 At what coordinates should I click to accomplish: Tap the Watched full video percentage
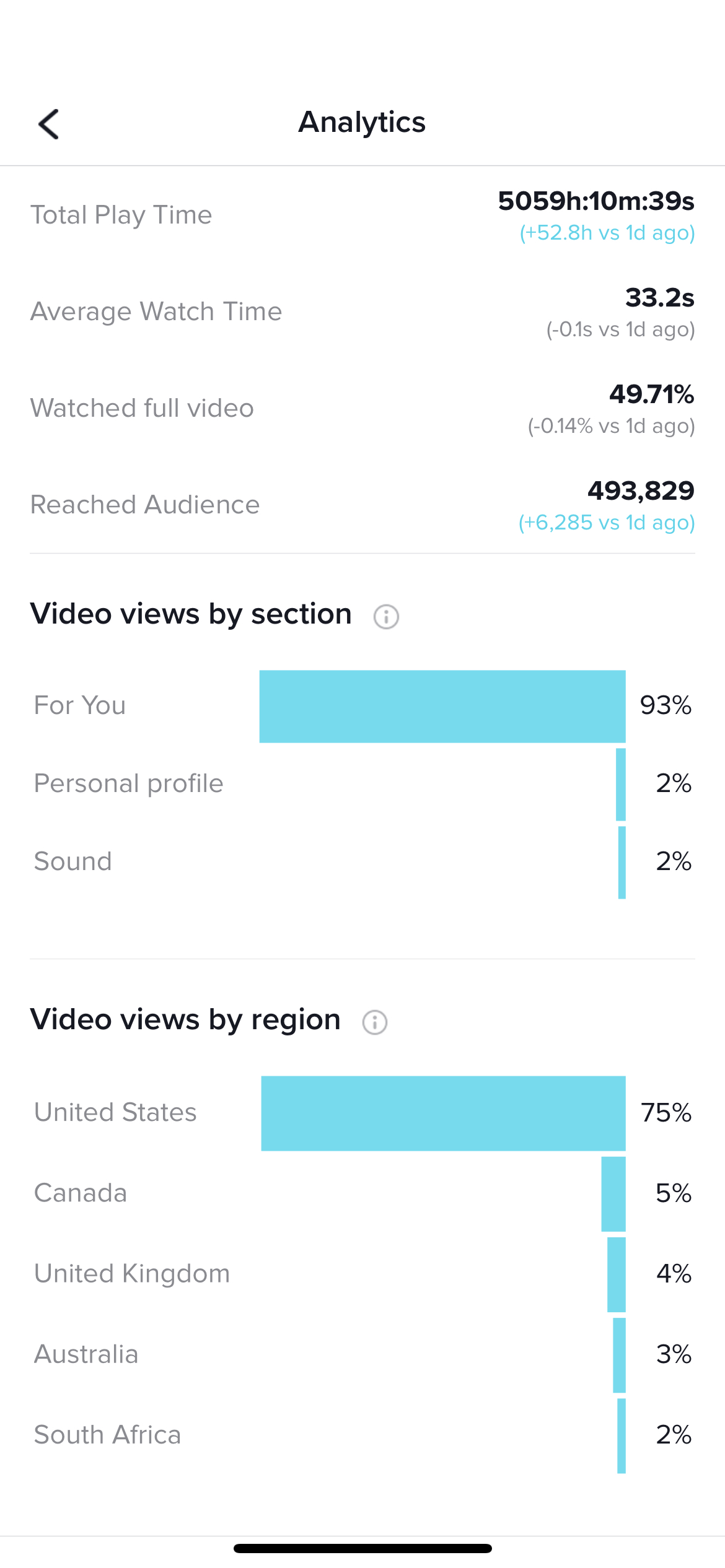coord(651,394)
